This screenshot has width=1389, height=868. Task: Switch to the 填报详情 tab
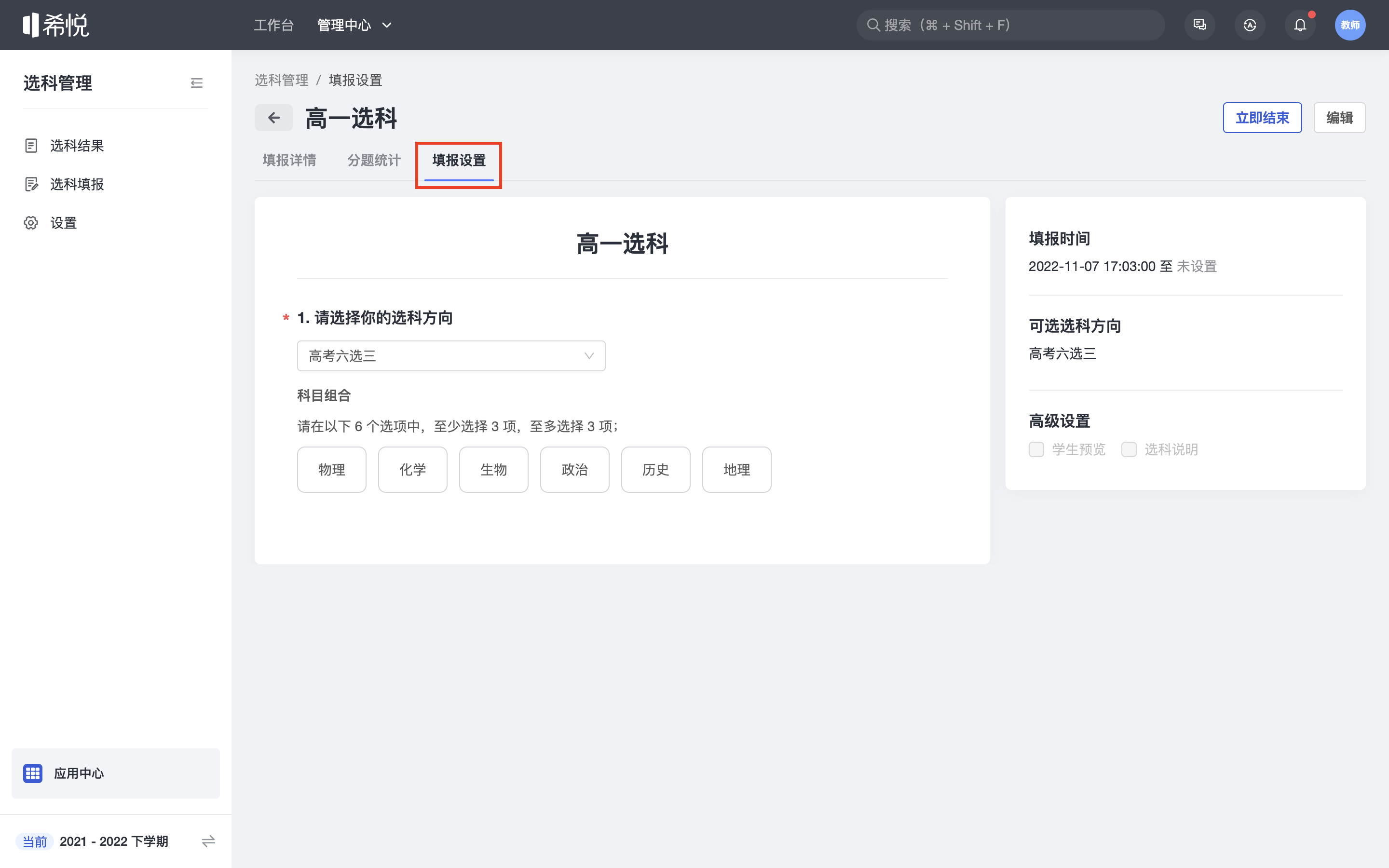pos(289,160)
